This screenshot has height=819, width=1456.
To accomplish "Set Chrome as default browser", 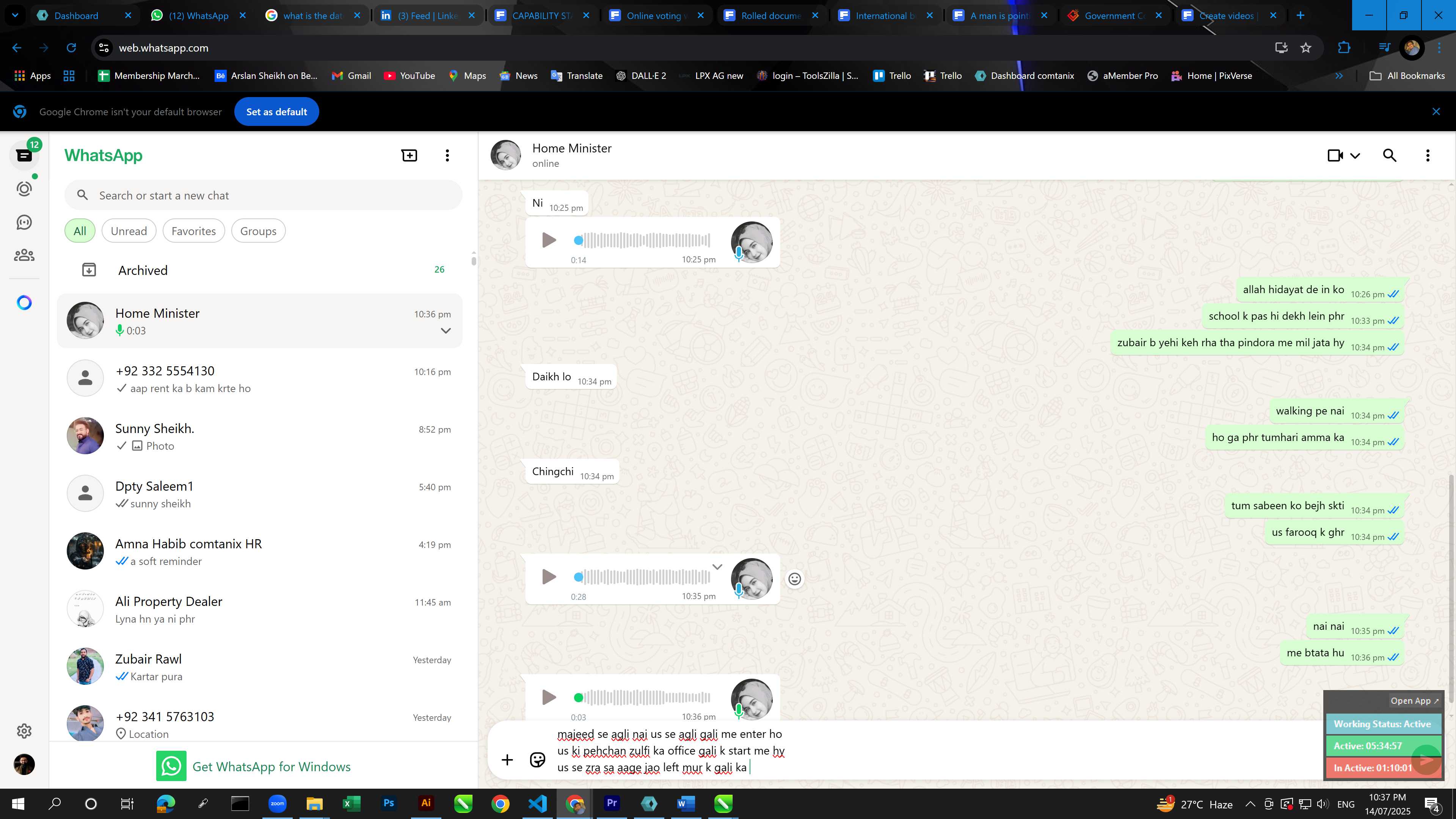I will tap(276, 112).
